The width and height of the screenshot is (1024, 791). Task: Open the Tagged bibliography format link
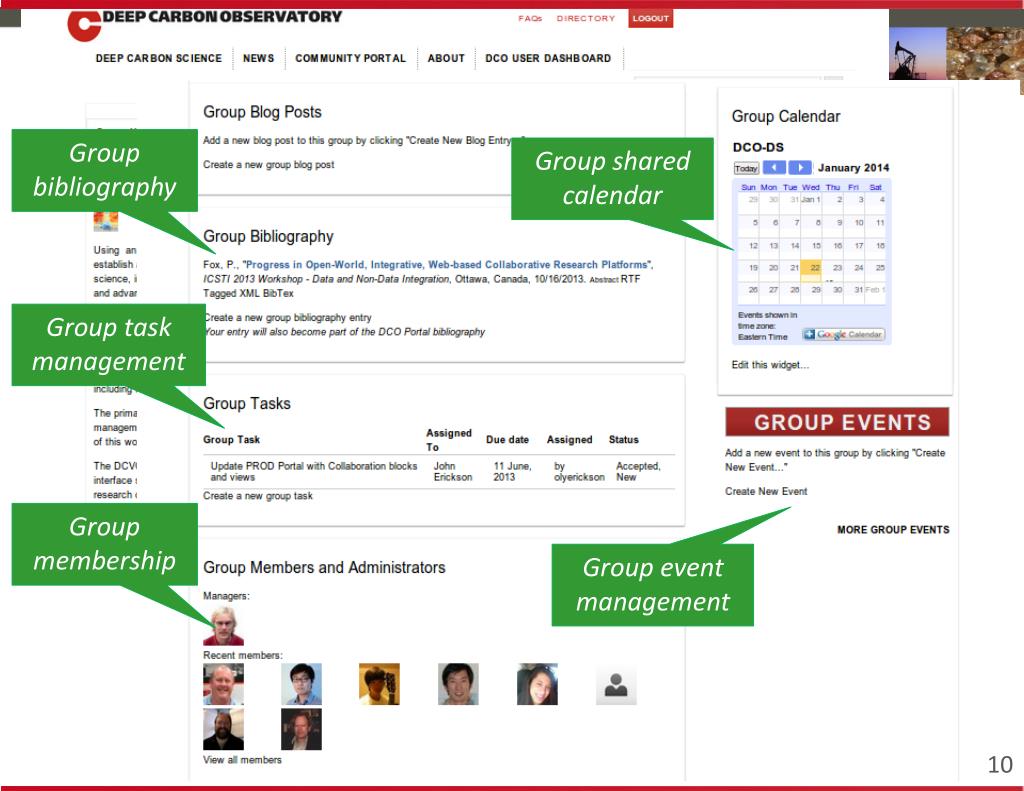click(x=219, y=293)
